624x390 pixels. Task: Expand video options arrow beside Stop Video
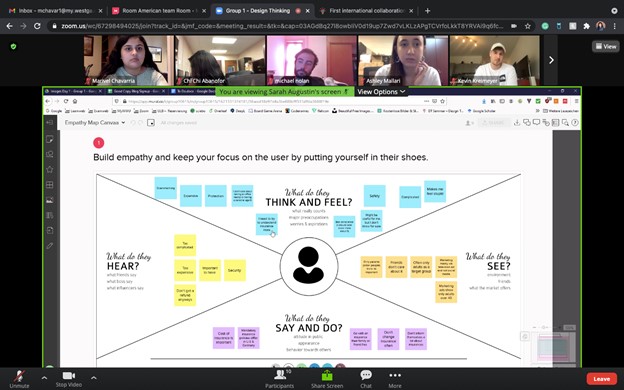(94, 378)
